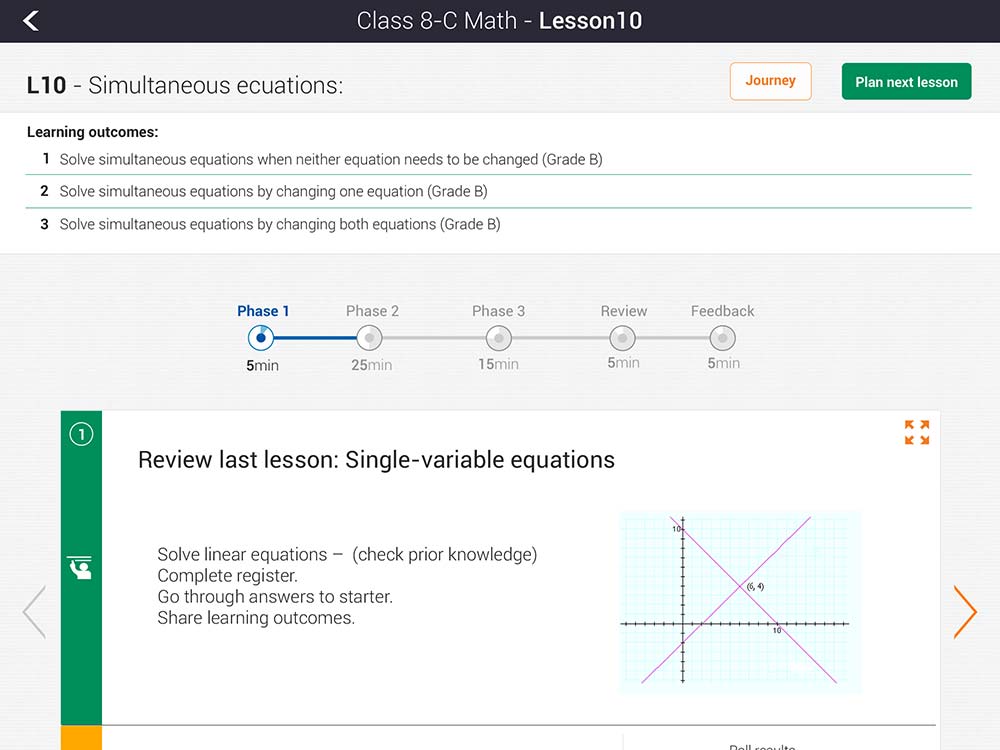
Task: Expand slide with fullscreen arrows icon
Action: click(917, 432)
